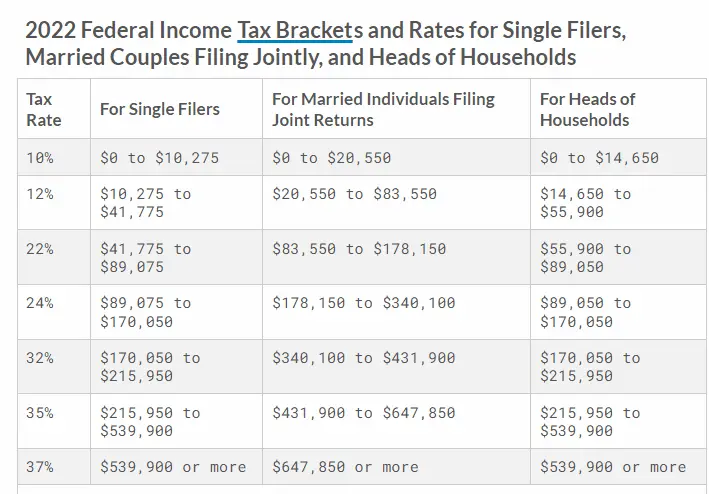
Task: Click the 32% tax rate cell
Action: [41, 357]
